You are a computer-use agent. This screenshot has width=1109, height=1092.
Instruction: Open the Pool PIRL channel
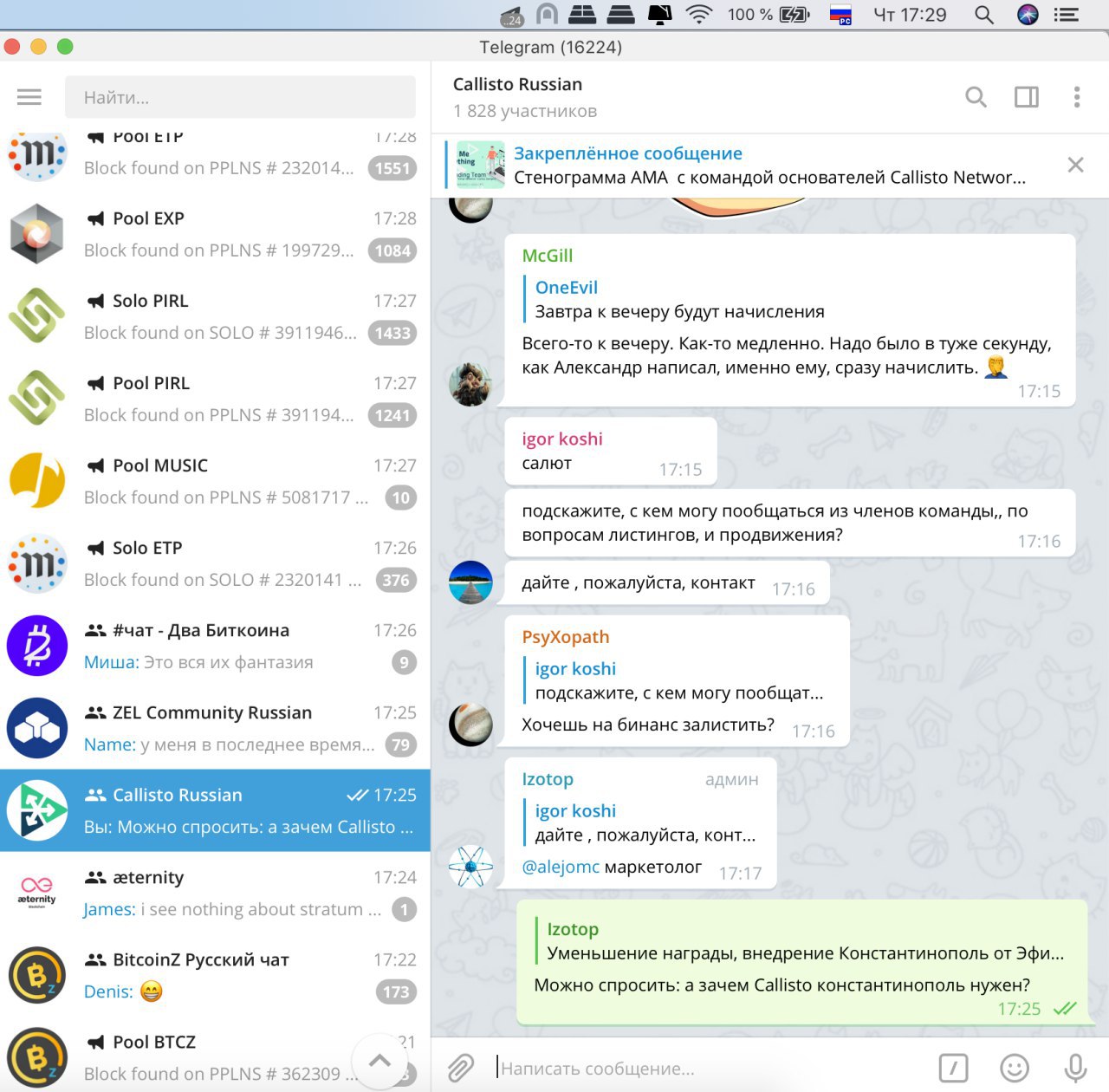point(215,399)
